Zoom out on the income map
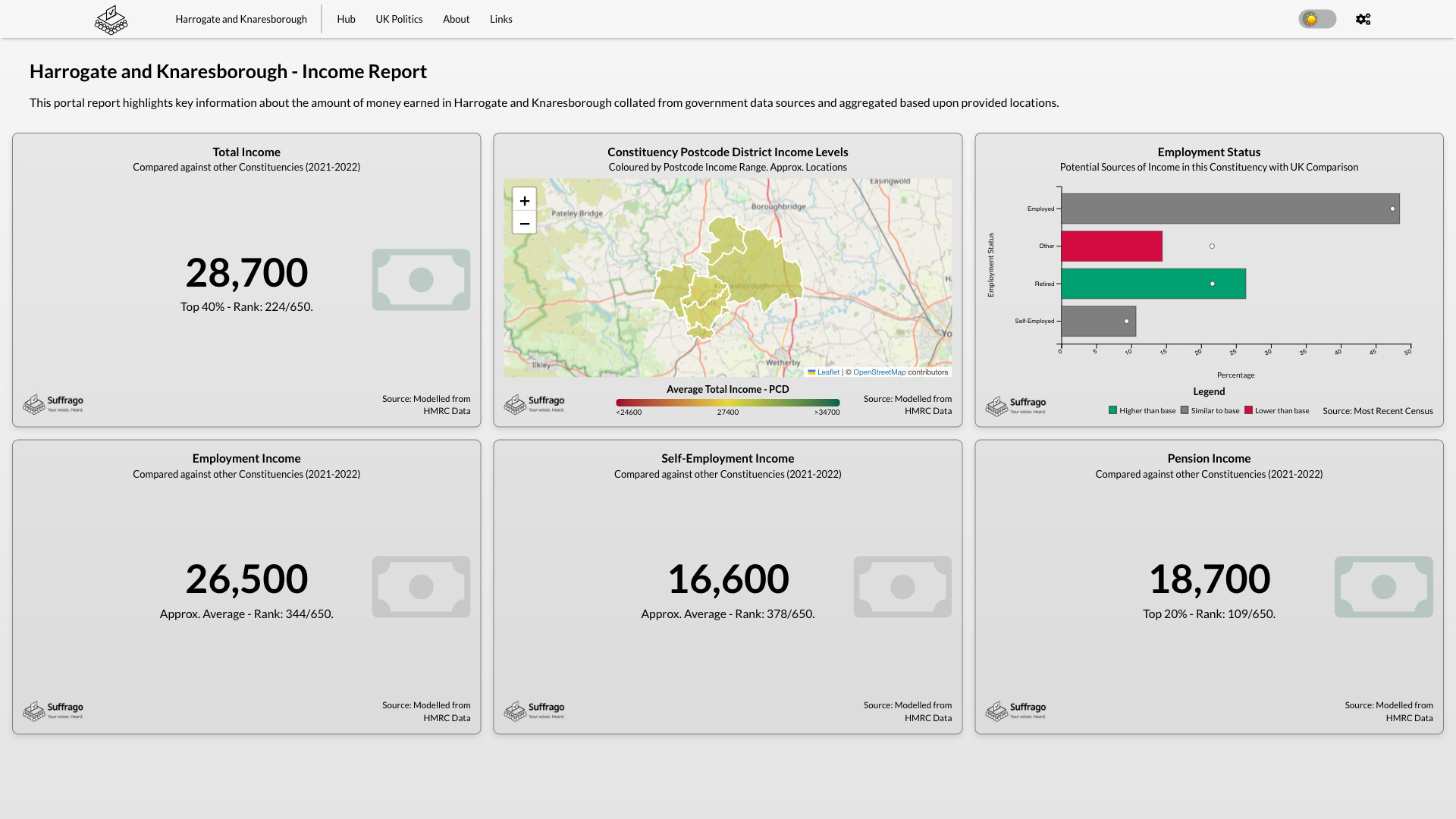 pyautogui.click(x=524, y=224)
